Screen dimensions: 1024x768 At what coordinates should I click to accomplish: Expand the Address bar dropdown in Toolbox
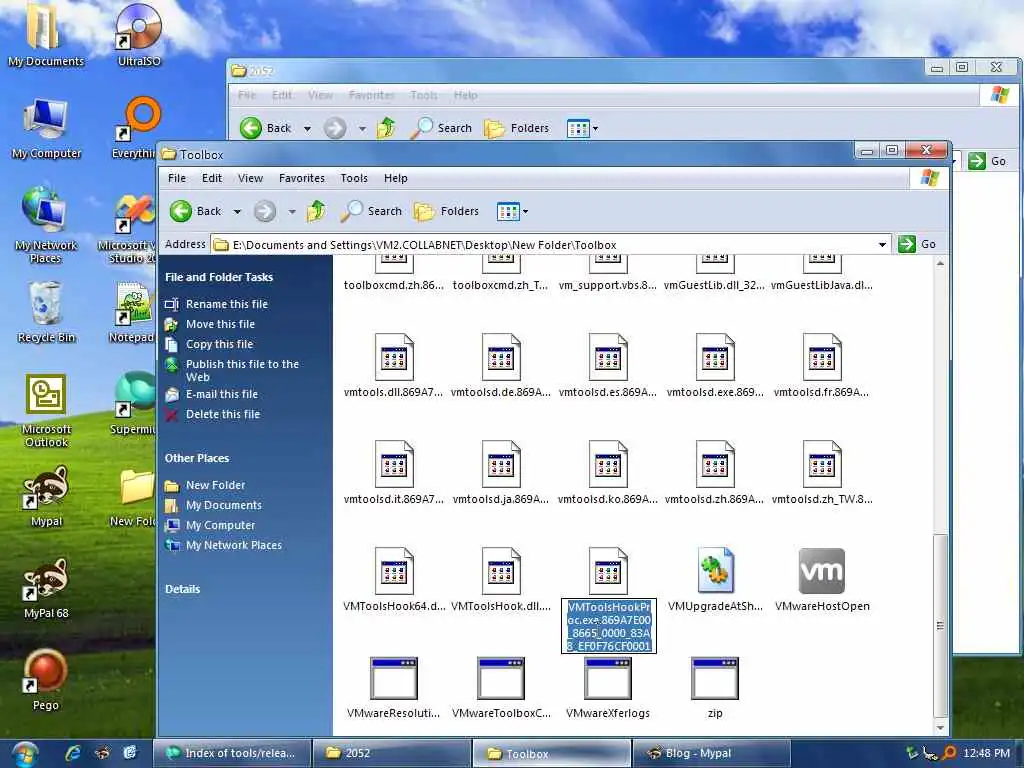pyautogui.click(x=882, y=245)
